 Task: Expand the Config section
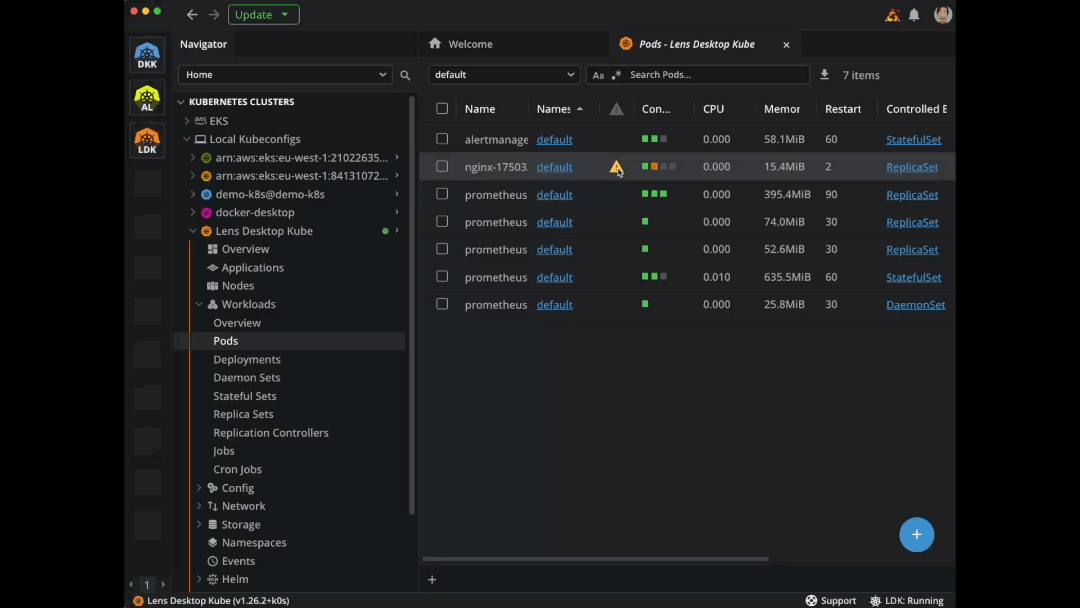pos(199,488)
